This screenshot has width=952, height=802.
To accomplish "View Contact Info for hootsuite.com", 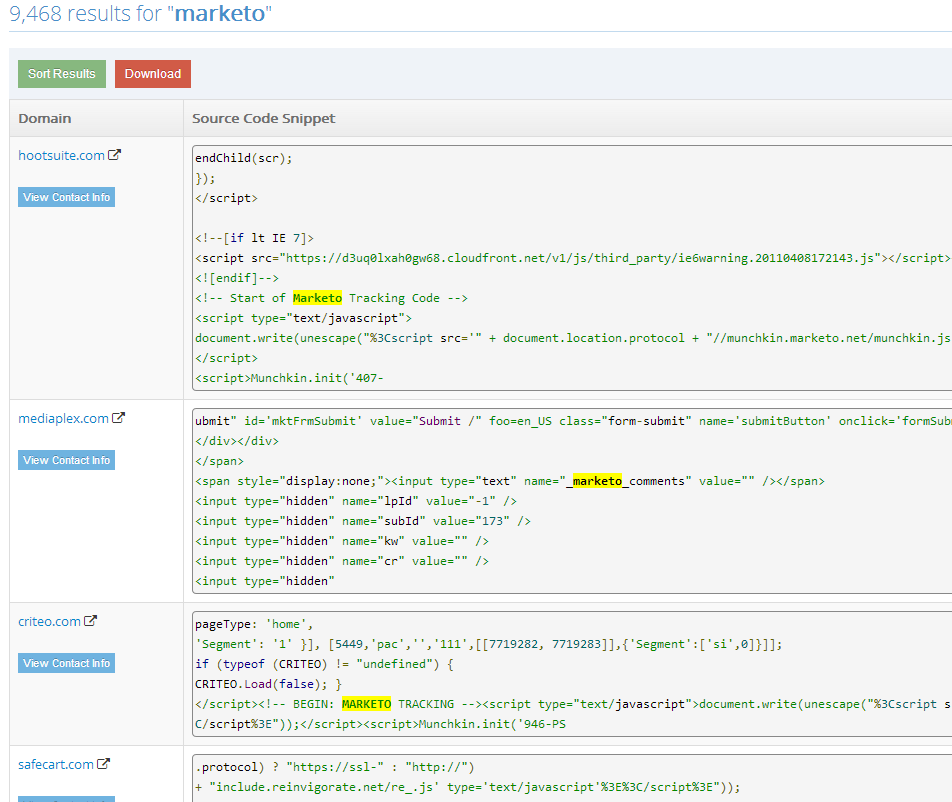I will [66, 197].
